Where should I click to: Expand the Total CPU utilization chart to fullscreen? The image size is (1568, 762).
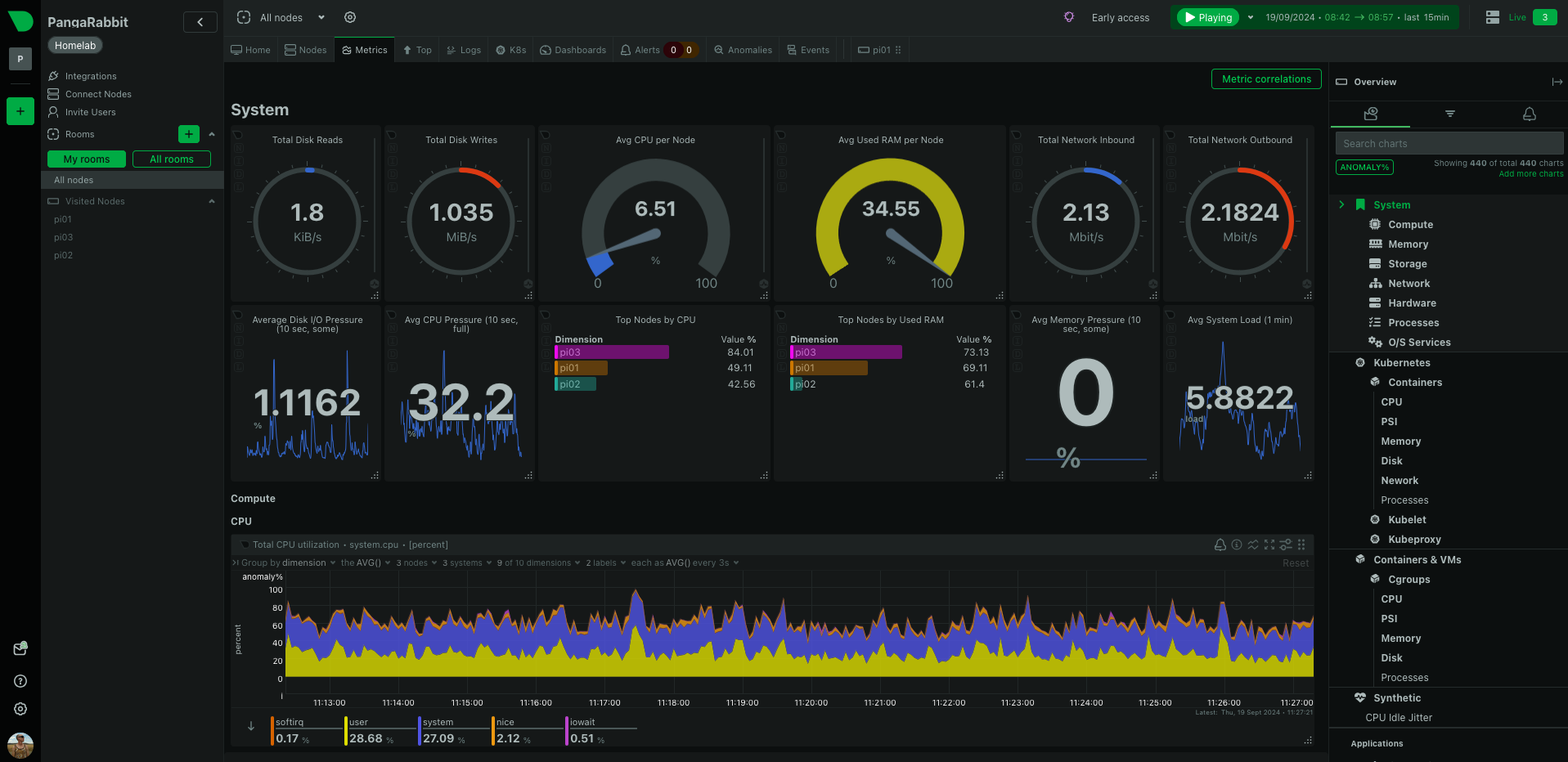(1269, 545)
